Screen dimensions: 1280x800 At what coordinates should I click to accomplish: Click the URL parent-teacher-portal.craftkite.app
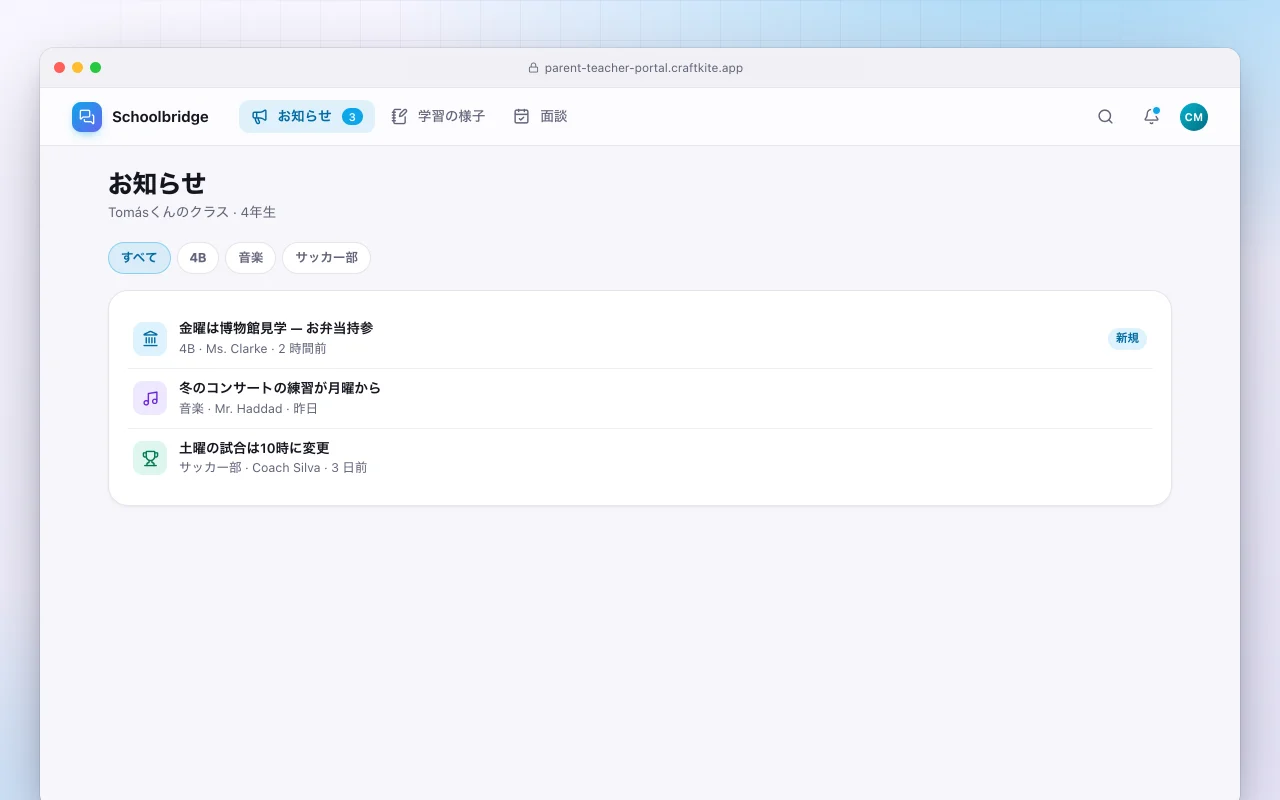coord(644,68)
